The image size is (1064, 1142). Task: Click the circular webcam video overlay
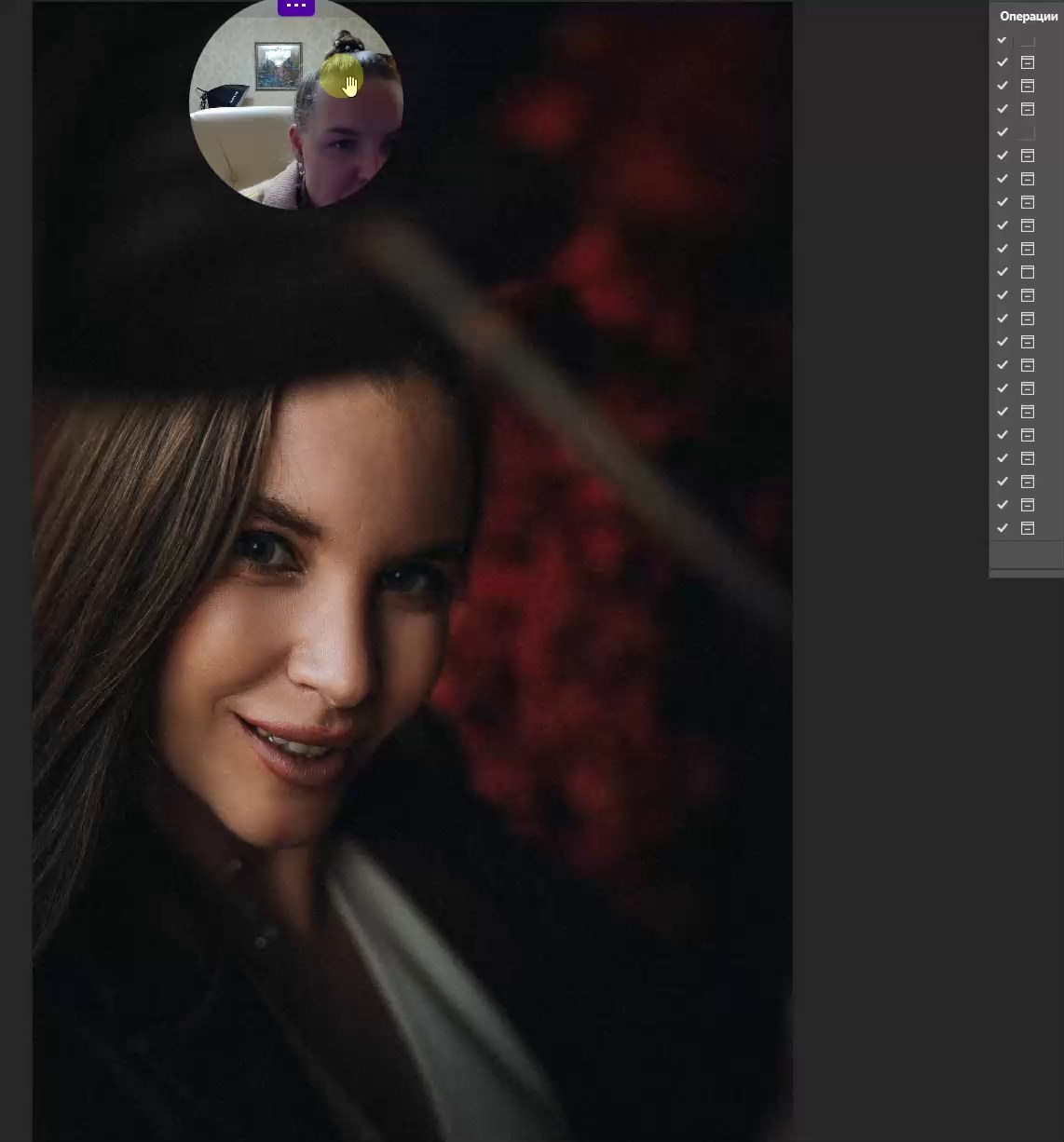click(296, 104)
